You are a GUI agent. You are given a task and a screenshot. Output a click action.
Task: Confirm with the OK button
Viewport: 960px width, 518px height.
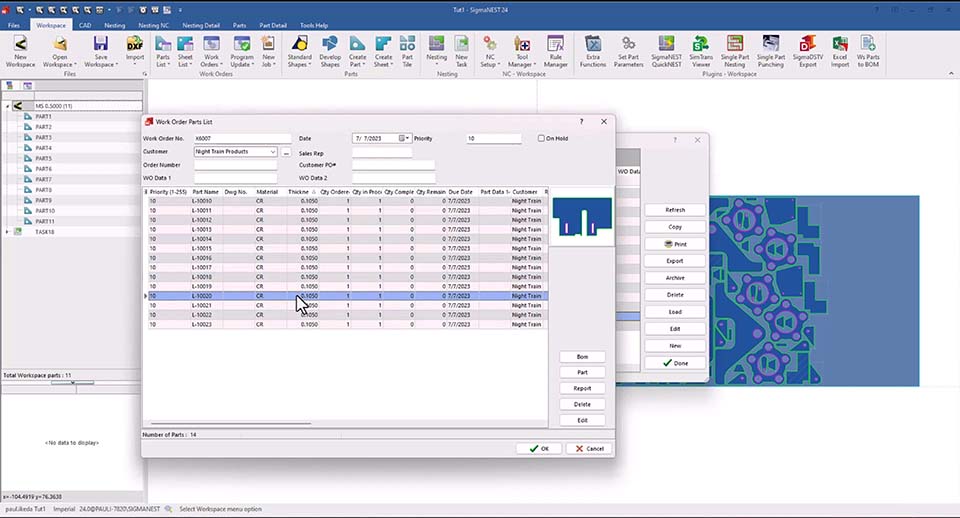tap(539, 449)
